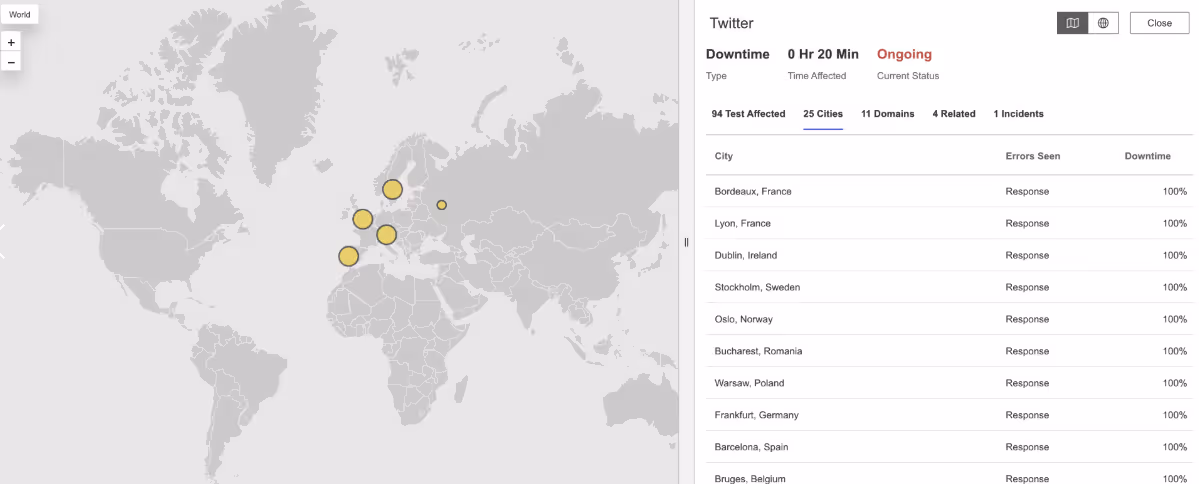Switch to globe view icon
Screen dimensions: 1199x484
pyautogui.click(x=1103, y=23)
